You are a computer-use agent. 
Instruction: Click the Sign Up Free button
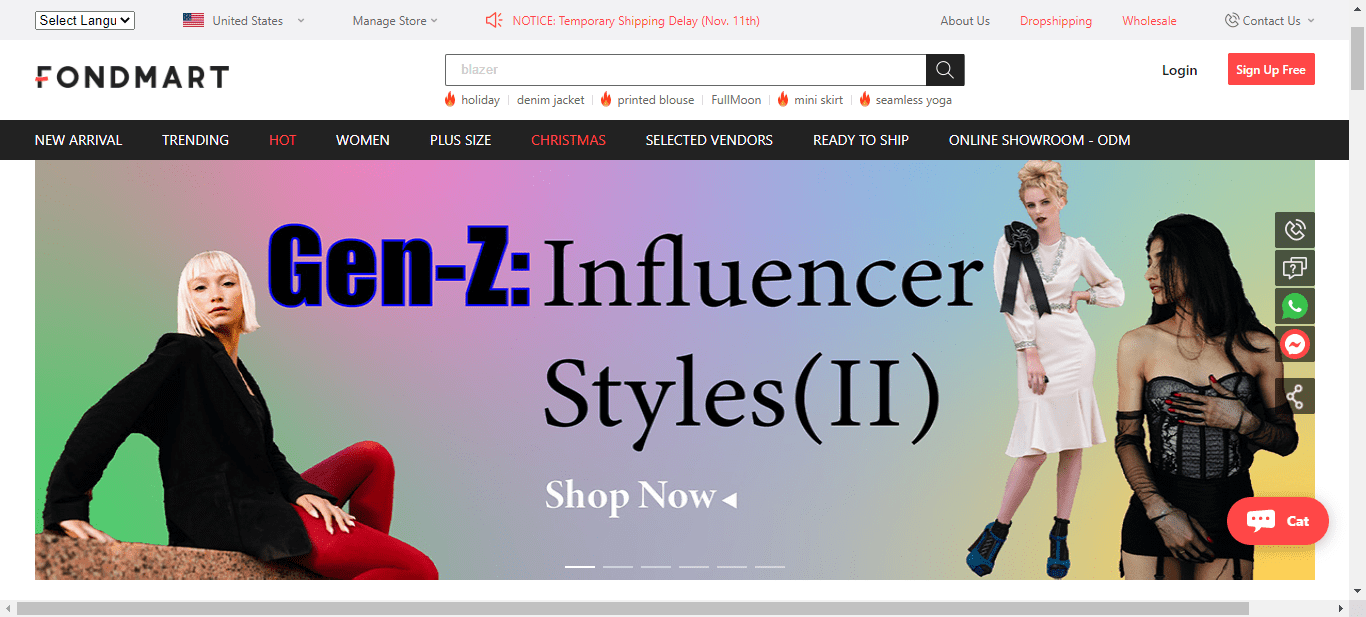(x=1271, y=70)
